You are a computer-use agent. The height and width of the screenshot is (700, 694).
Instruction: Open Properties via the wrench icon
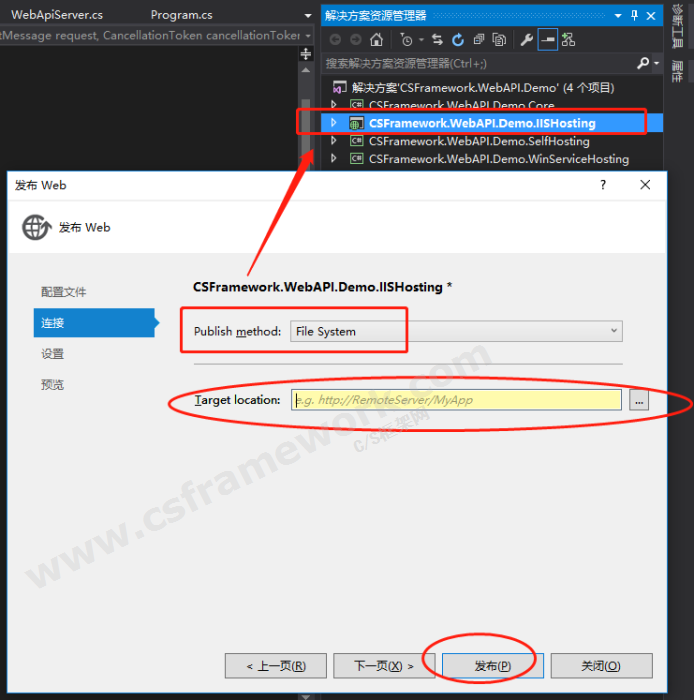click(527, 40)
